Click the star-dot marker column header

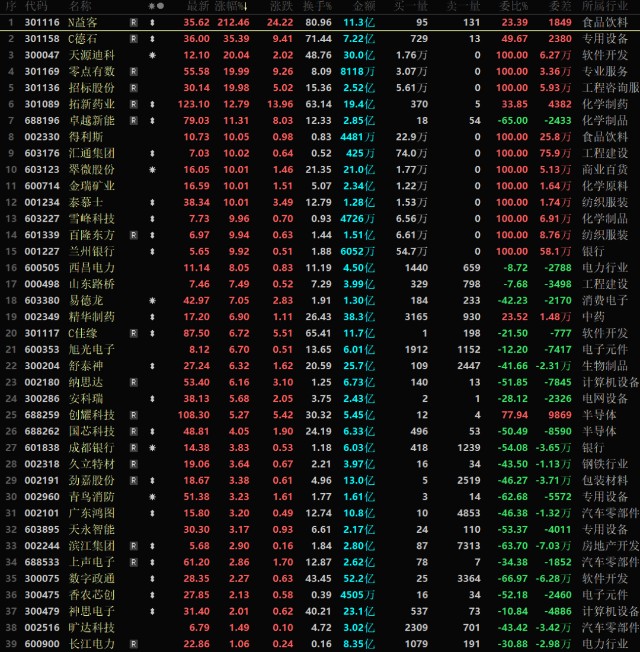[156, 6]
